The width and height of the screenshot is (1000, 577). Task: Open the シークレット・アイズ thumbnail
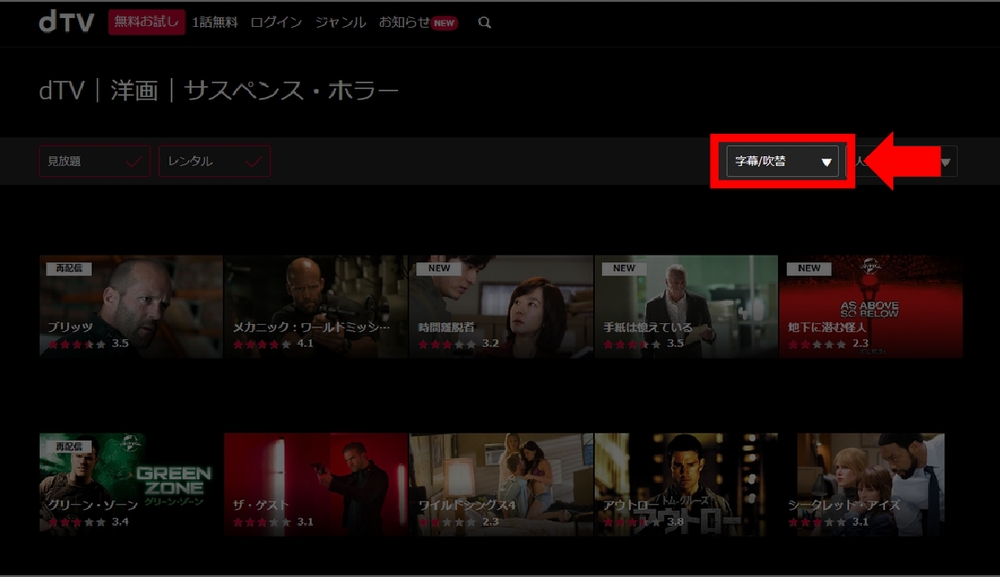pos(871,485)
